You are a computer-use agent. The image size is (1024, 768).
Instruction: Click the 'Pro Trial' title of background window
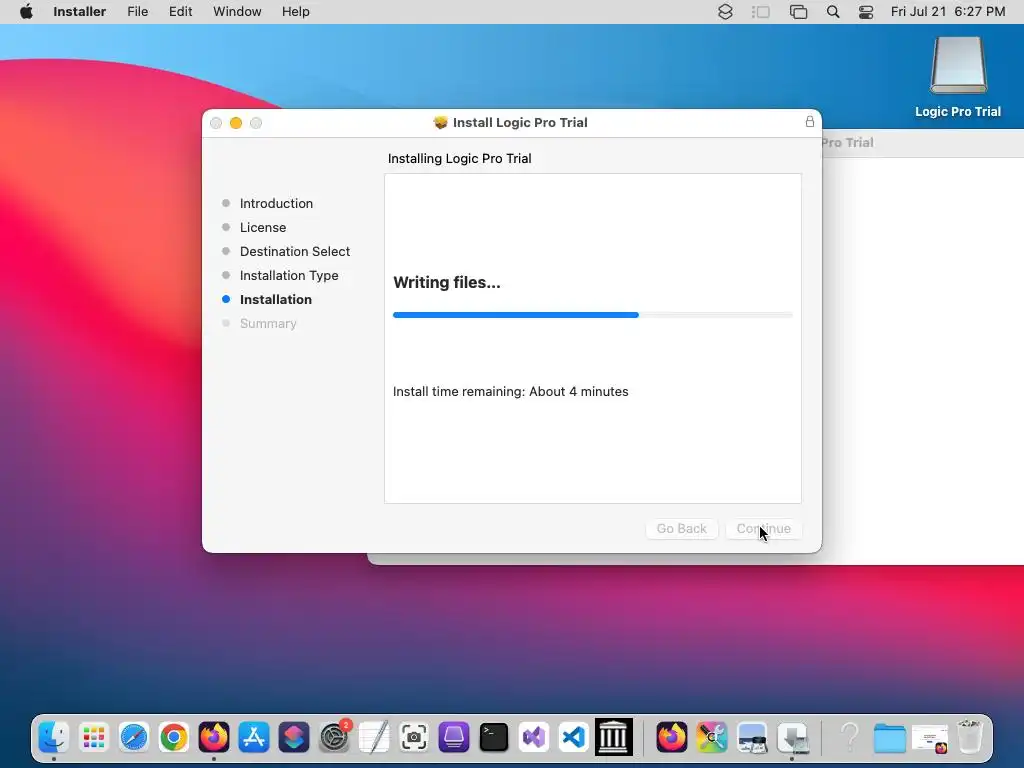pos(848,142)
